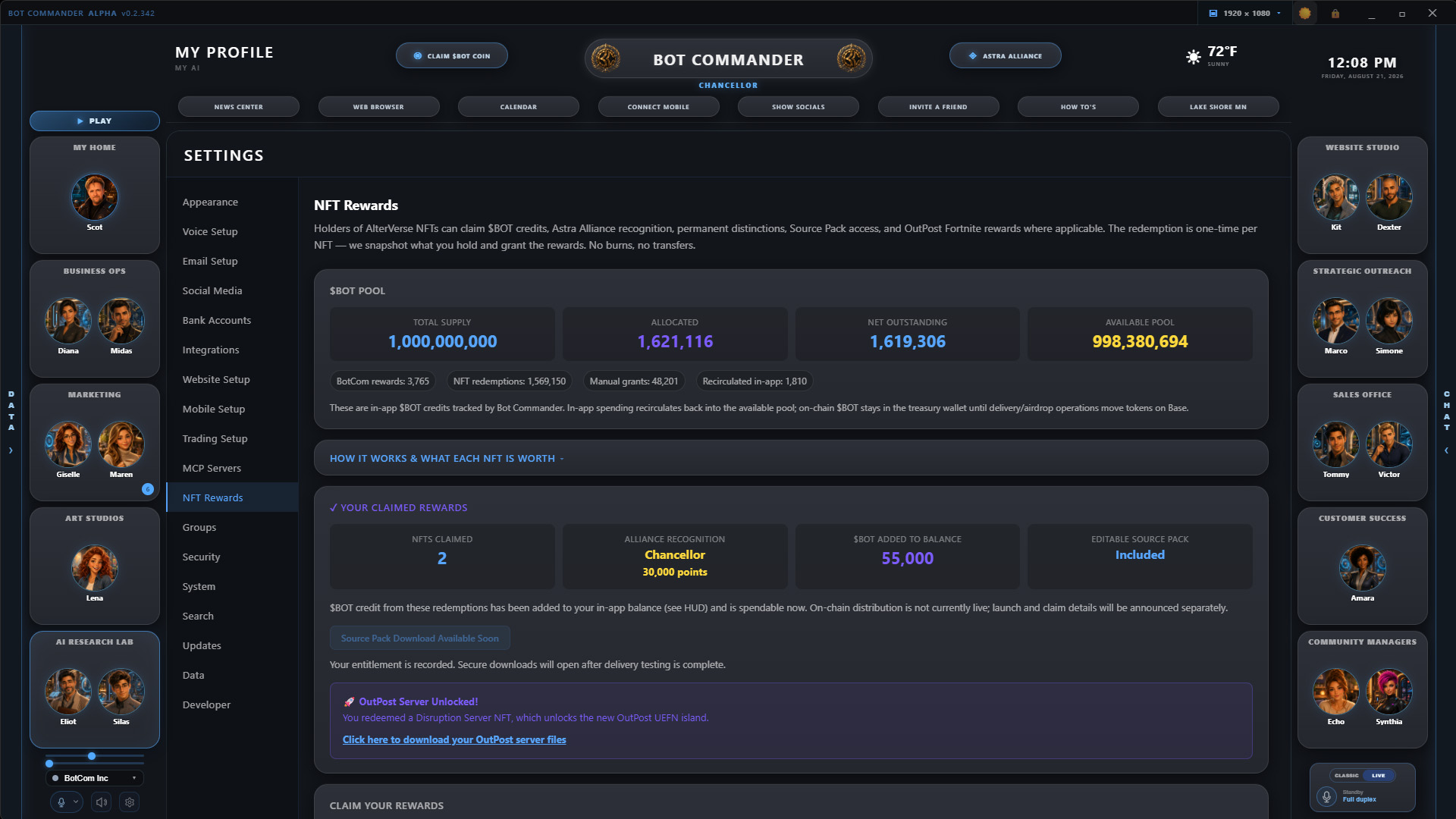Click the orange sun theme icon in title bar
Screen dimensions: 1456x819
pos(1304,13)
